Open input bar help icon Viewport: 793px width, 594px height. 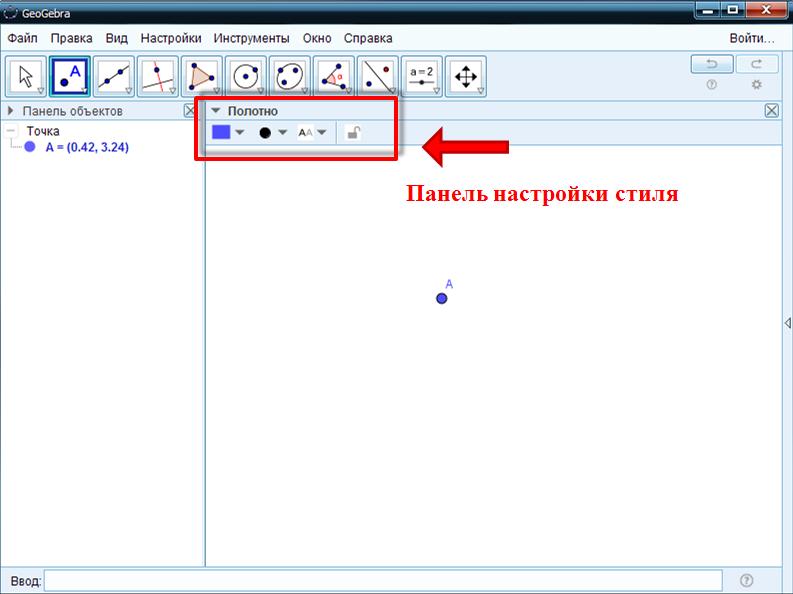tap(746, 580)
